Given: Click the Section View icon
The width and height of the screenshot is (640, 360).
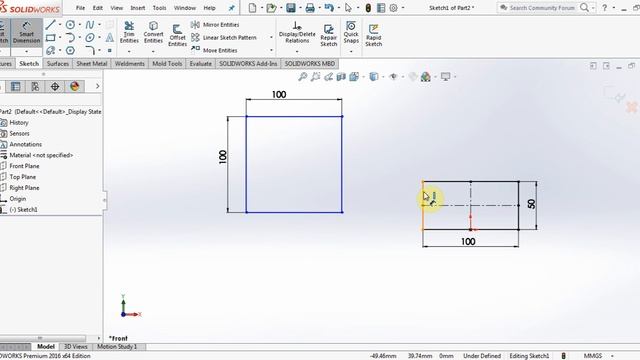Looking at the screenshot, I should click(x=341, y=76).
